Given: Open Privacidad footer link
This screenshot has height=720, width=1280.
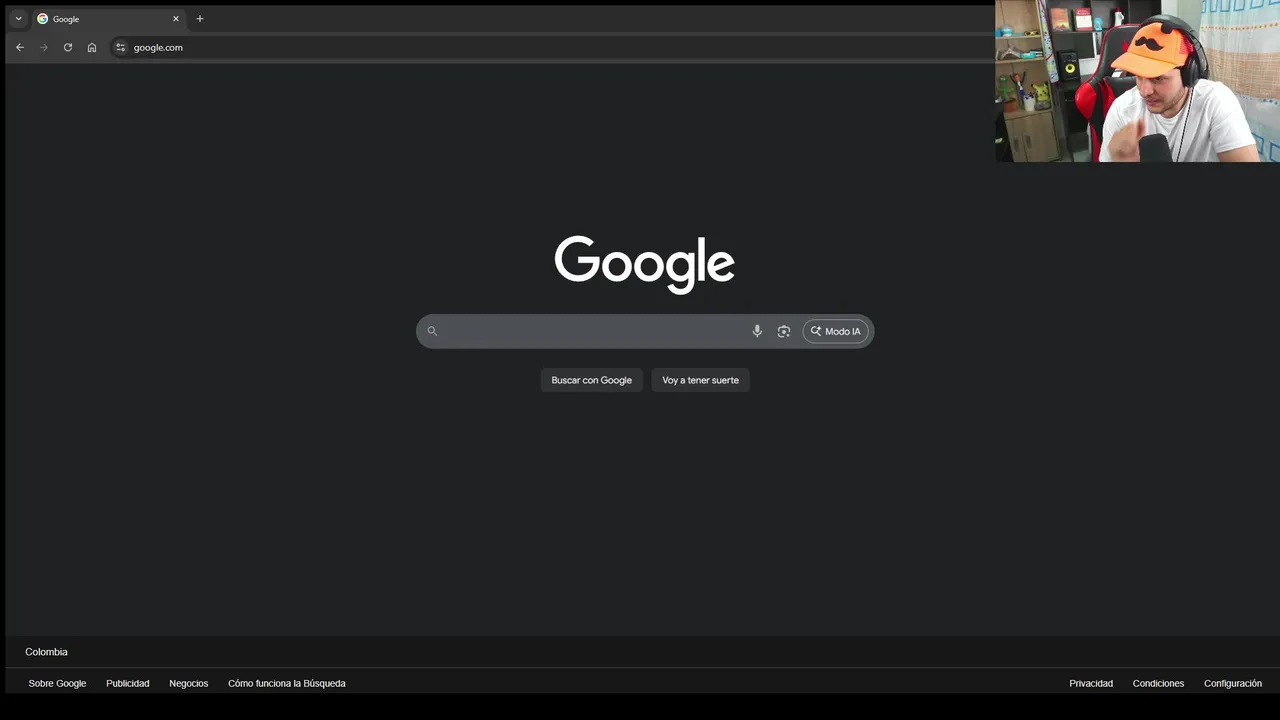Looking at the screenshot, I should click(x=1091, y=683).
